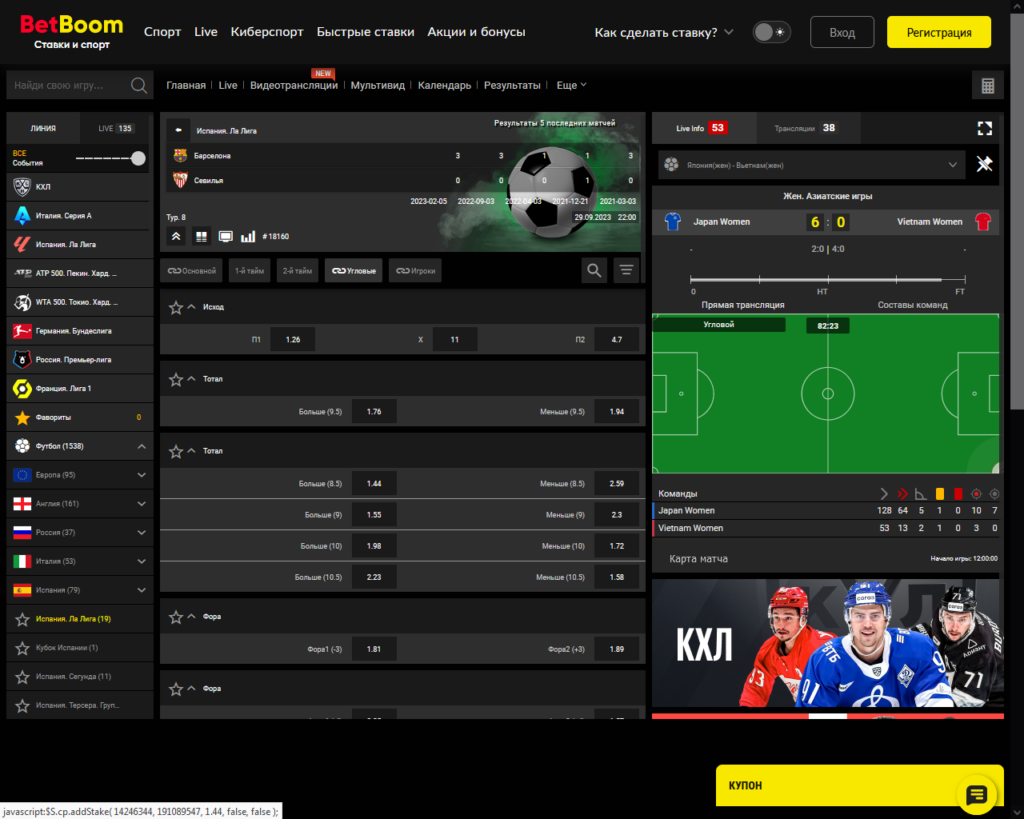Click the Регистрация button
The height and width of the screenshot is (819, 1024).
coord(938,32)
